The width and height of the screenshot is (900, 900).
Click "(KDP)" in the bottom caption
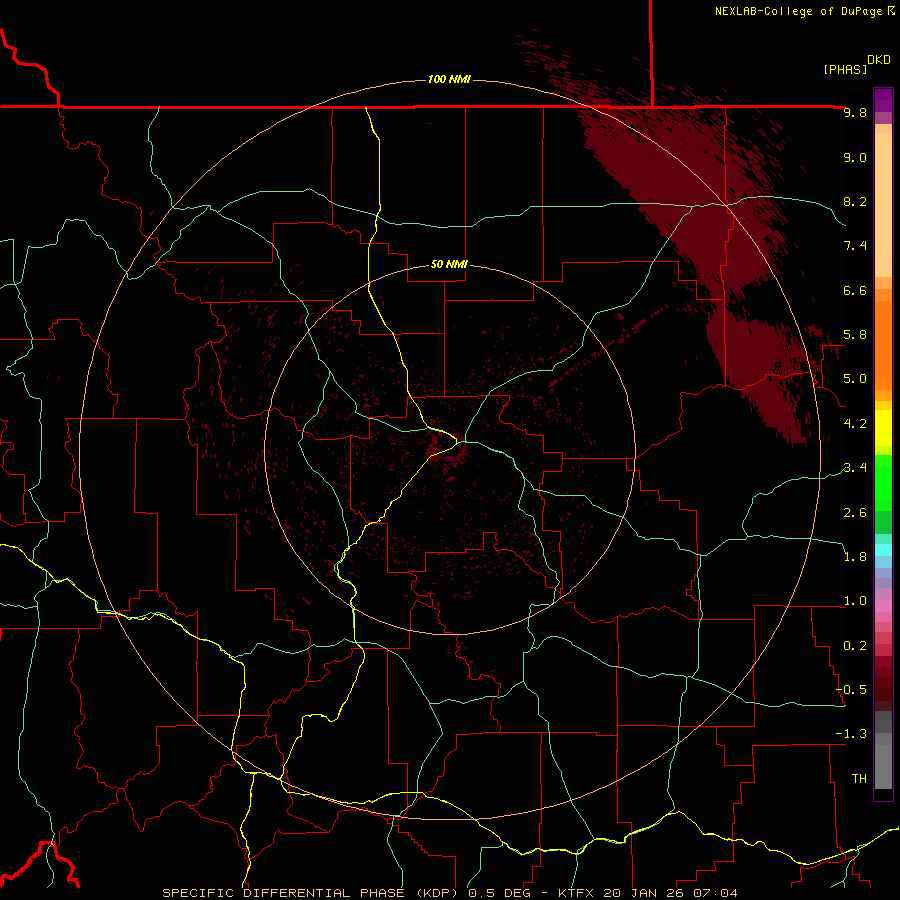(x=438, y=893)
